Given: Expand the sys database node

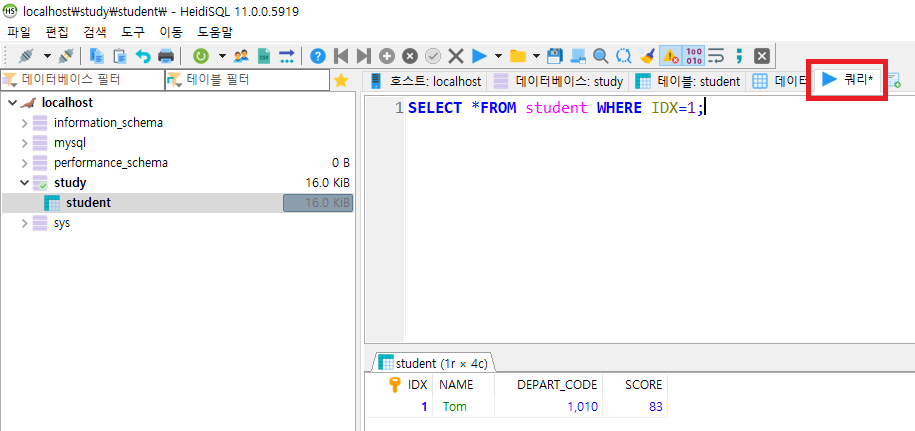Looking at the screenshot, I should 25,223.
